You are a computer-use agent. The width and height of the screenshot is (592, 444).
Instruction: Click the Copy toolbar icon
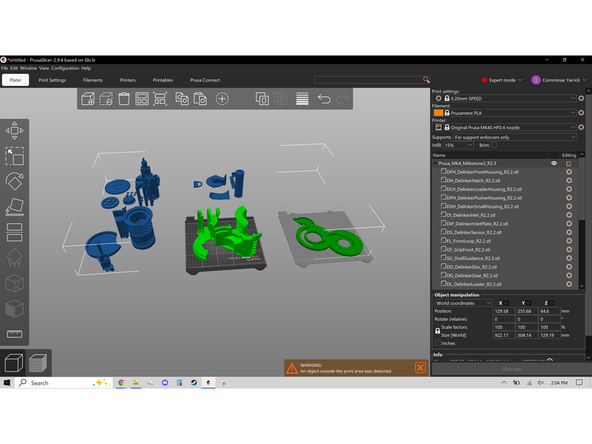182,99
